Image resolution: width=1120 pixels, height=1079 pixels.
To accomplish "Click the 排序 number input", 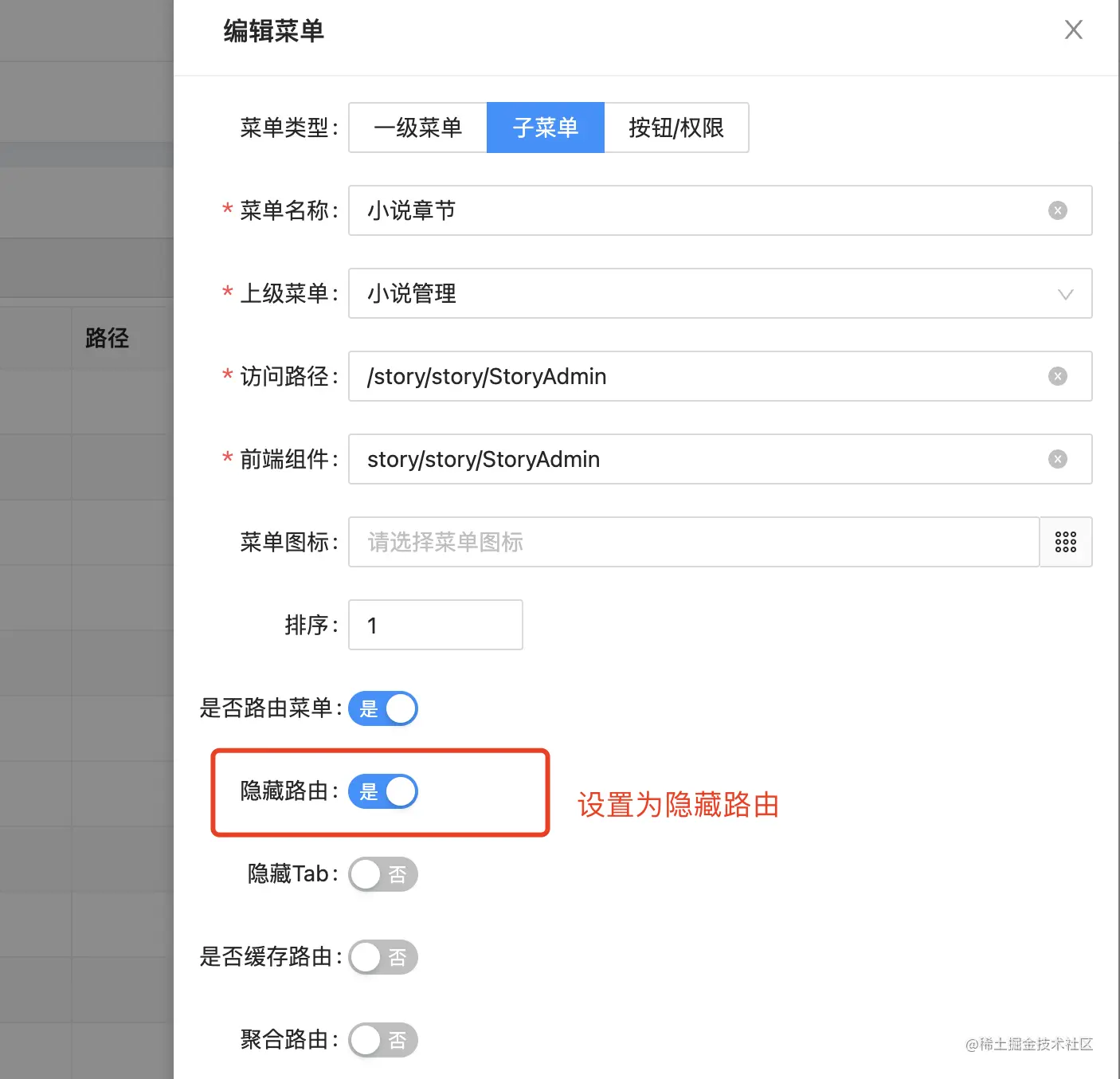I will point(436,625).
